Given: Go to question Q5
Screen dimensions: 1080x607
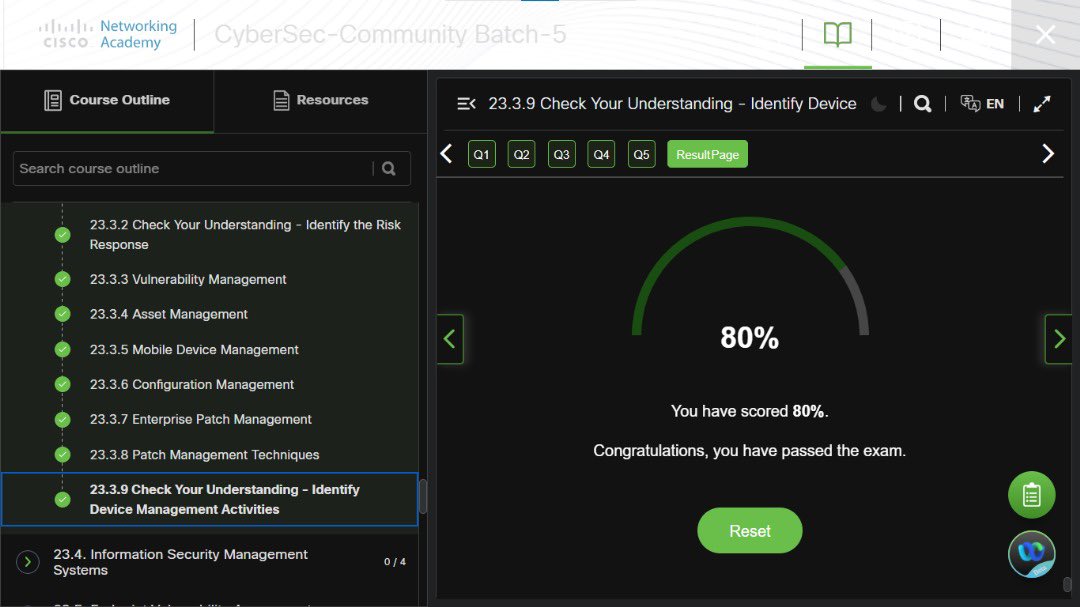Looking at the screenshot, I should pyautogui.click(x=641, y=154).
